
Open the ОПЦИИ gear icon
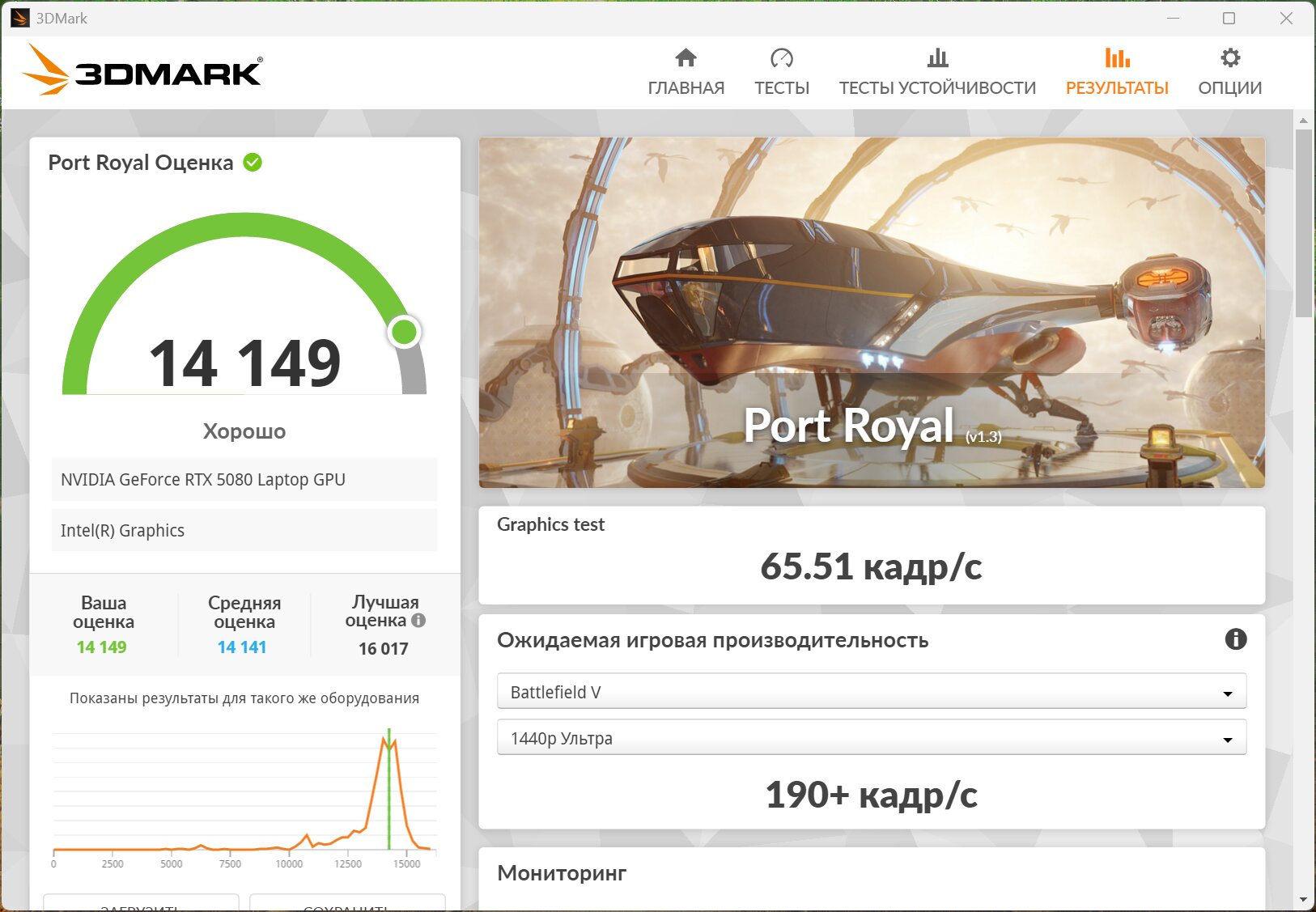(x=1229, y=58)
